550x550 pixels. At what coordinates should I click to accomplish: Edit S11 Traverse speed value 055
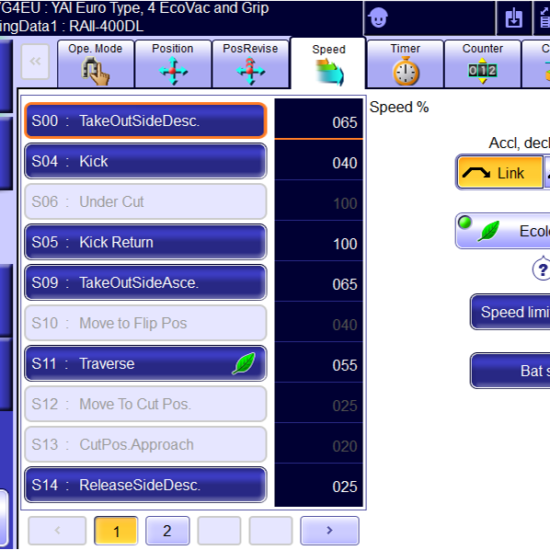tap(318, 362)
